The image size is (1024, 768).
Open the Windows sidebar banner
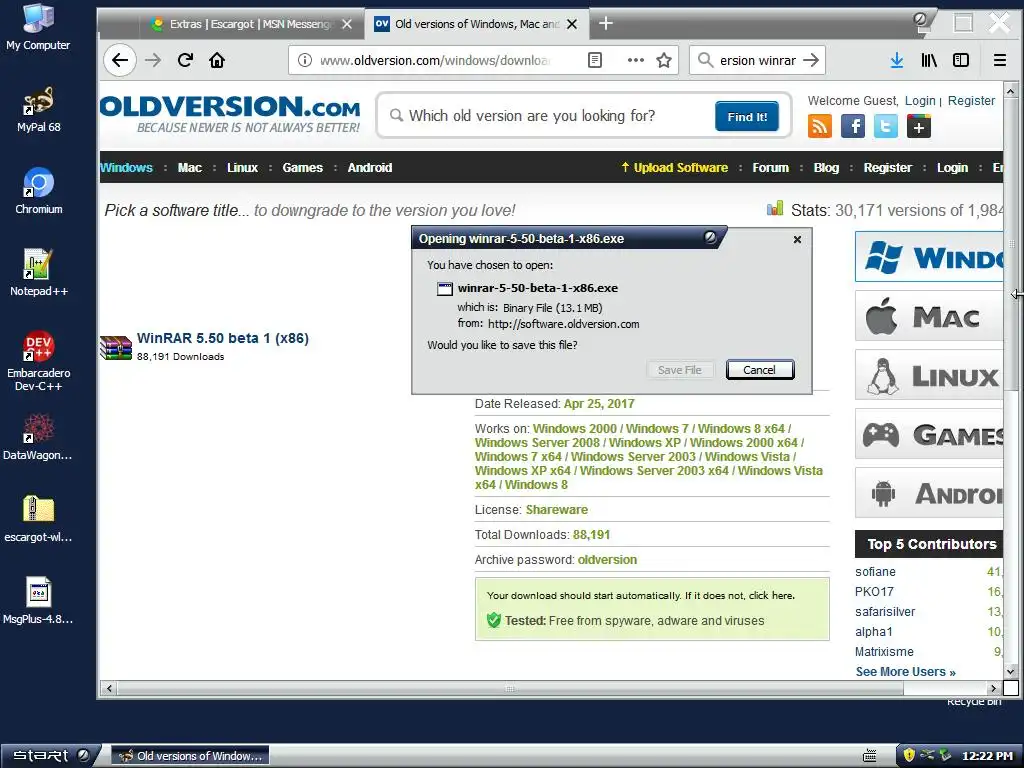click(929, 257)
